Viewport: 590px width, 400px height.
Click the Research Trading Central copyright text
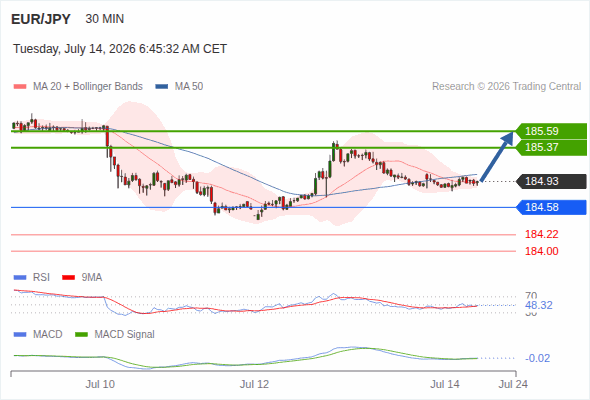506,87
